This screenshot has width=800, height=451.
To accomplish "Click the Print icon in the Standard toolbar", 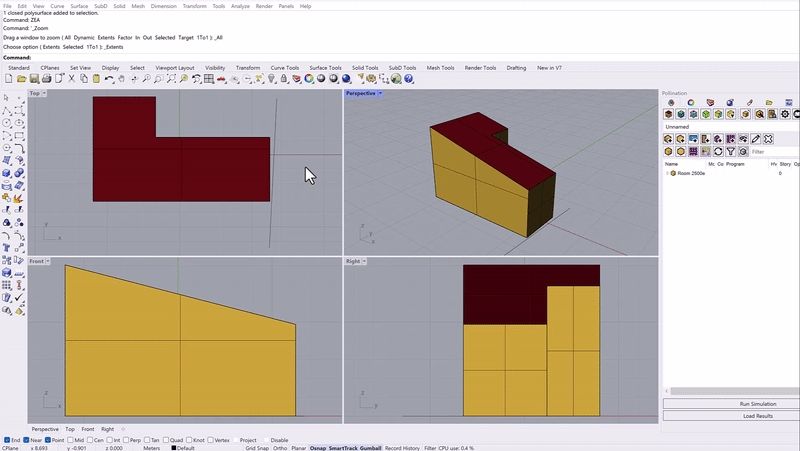I will click(46, 79).
